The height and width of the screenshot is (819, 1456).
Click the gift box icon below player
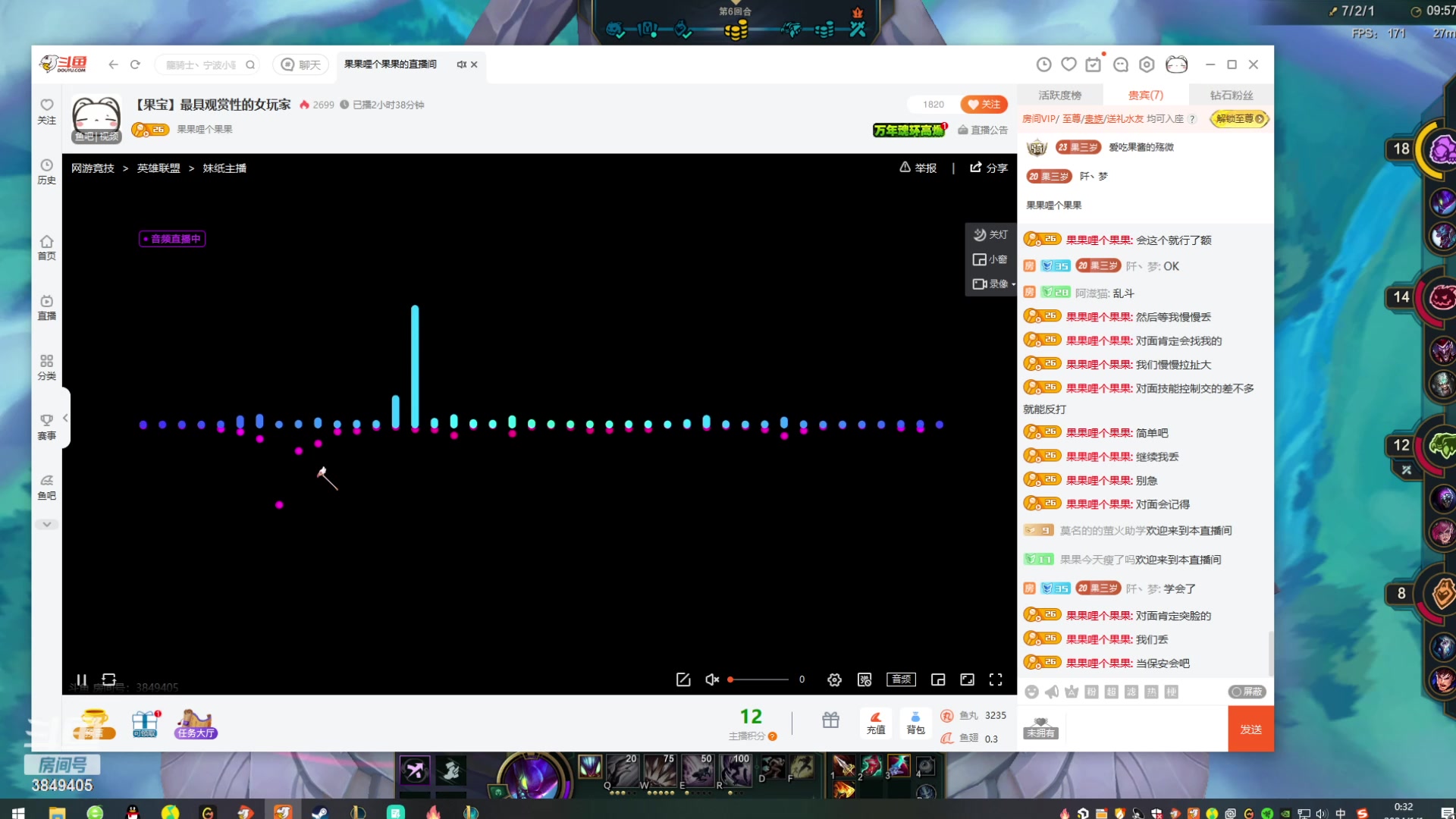point(830,720)
